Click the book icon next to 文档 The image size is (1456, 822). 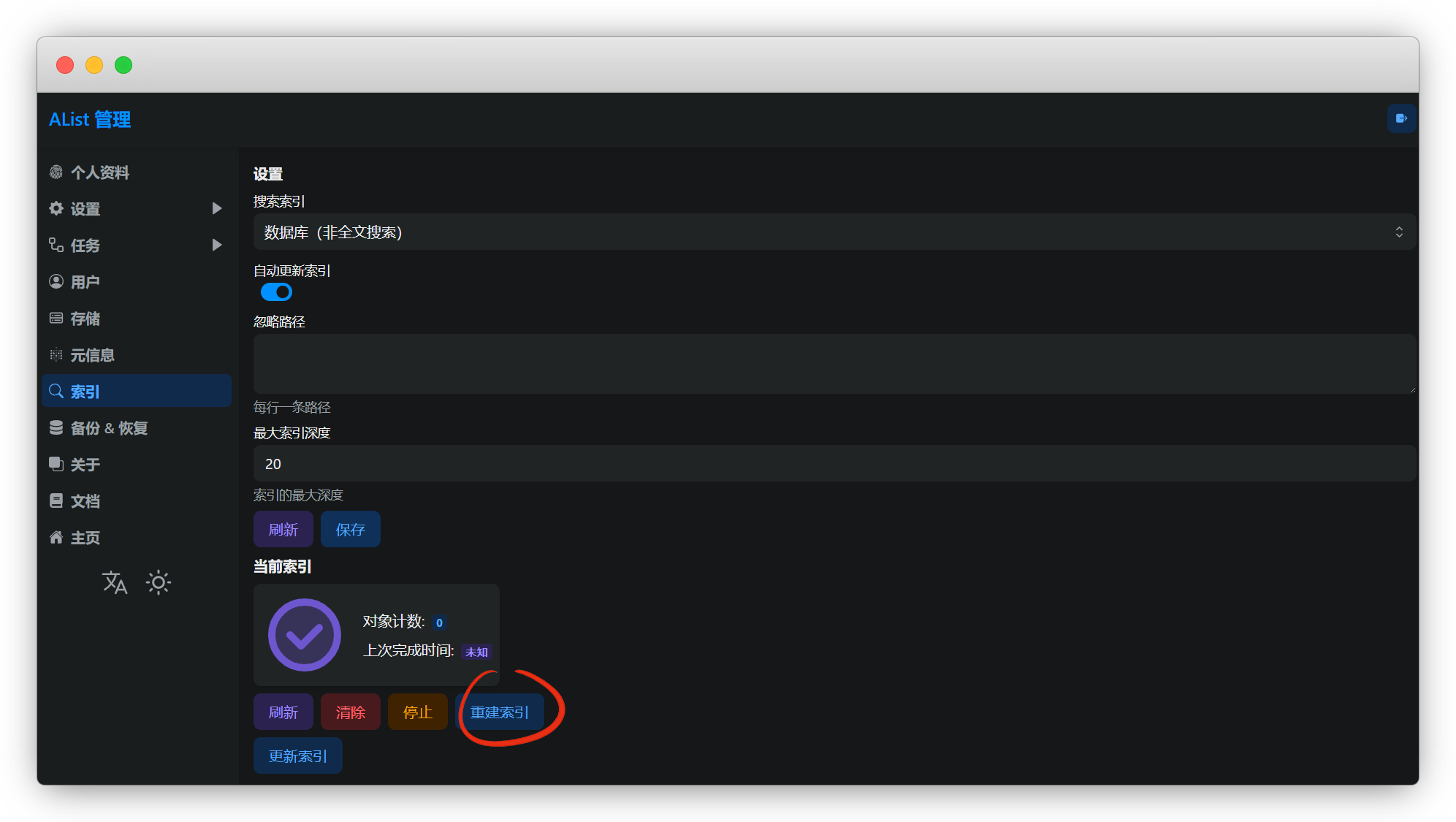56,501
